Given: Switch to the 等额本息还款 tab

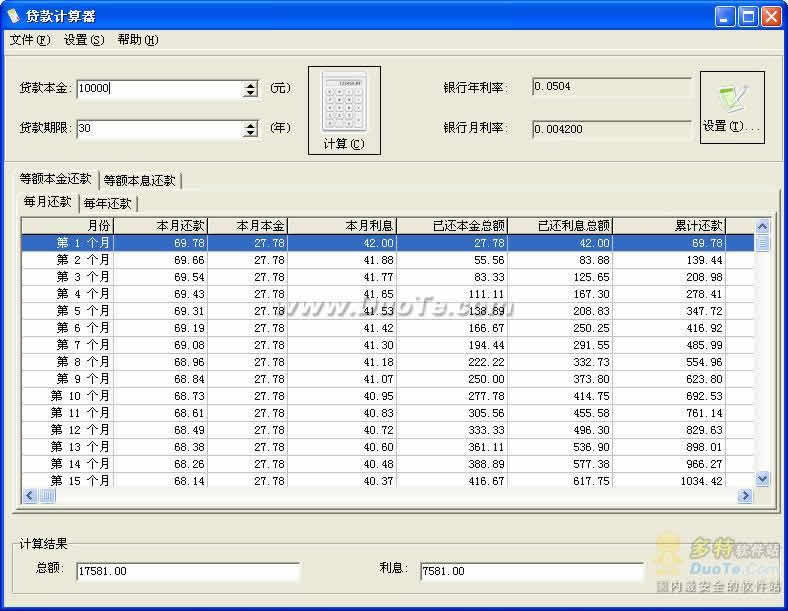Looking at the screenshot, I should (140, 181).
